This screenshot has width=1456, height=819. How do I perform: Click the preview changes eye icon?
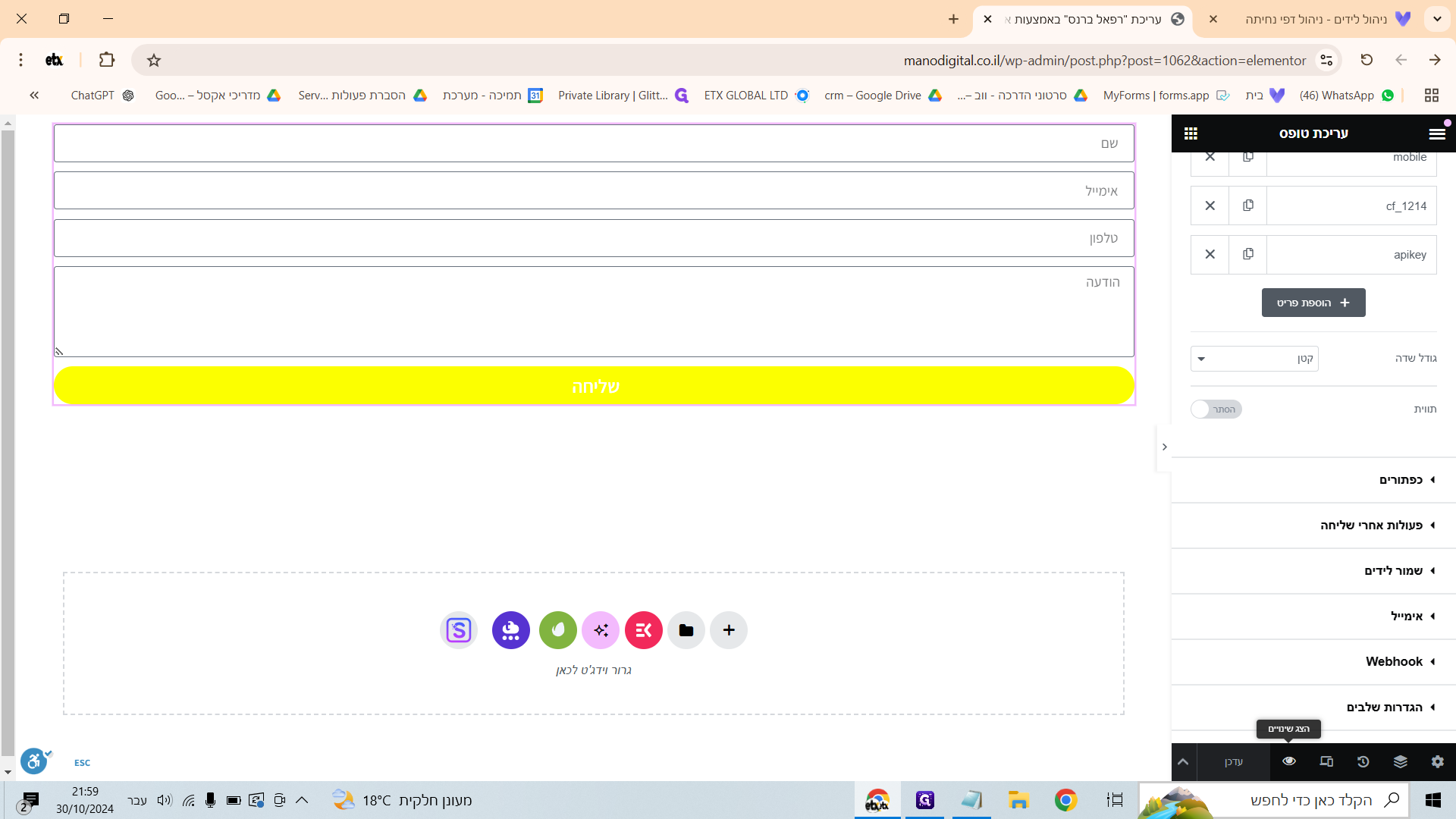point(1288,761)
